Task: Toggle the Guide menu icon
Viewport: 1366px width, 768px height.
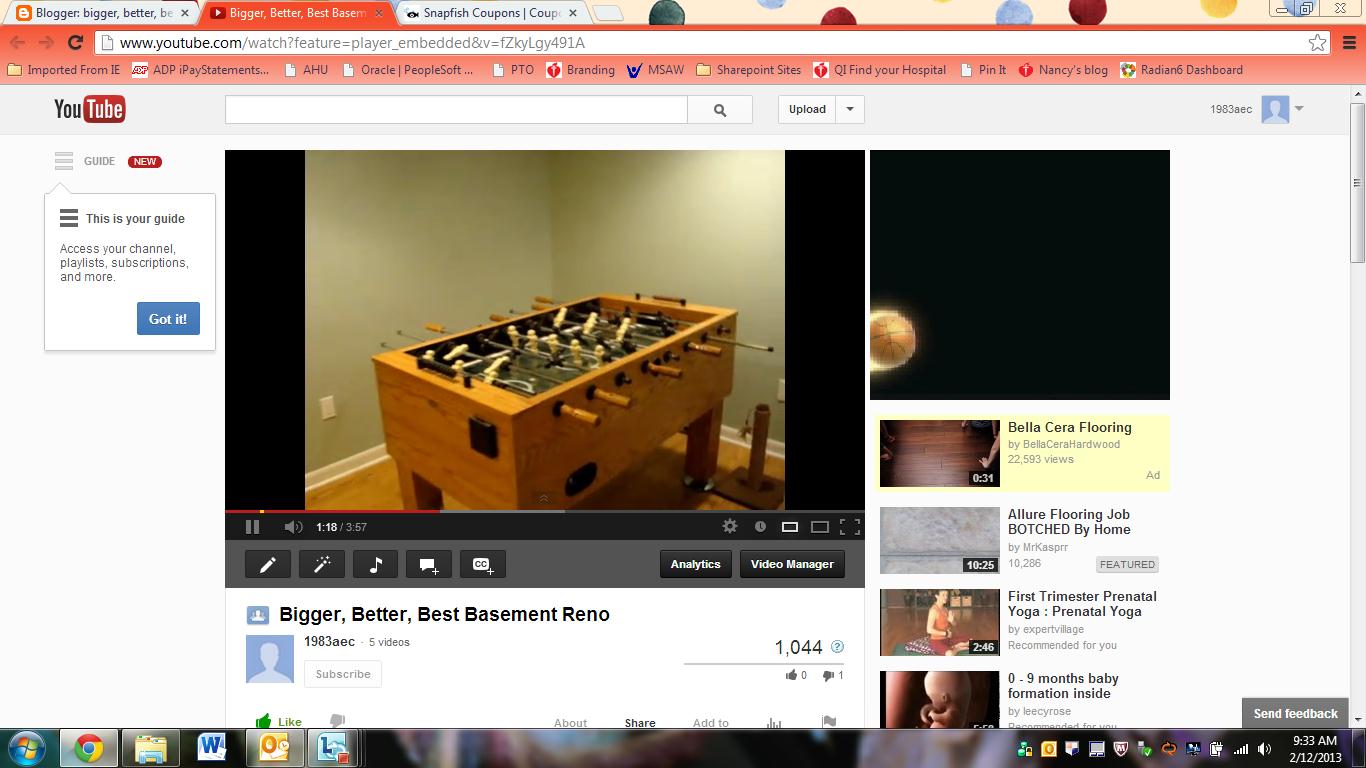Action: point(64,161)
